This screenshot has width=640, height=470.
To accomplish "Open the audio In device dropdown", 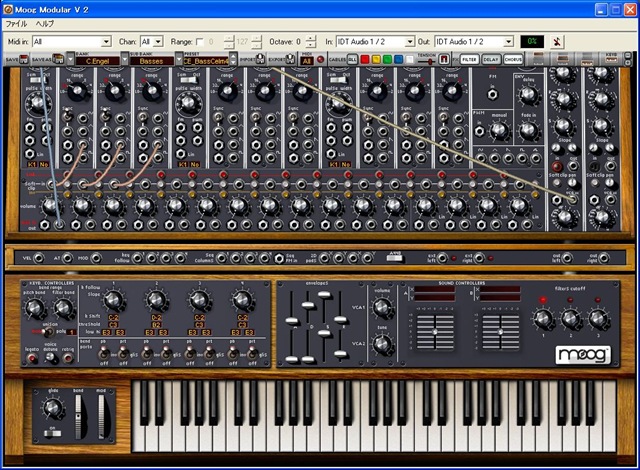I will coord(409,42).
